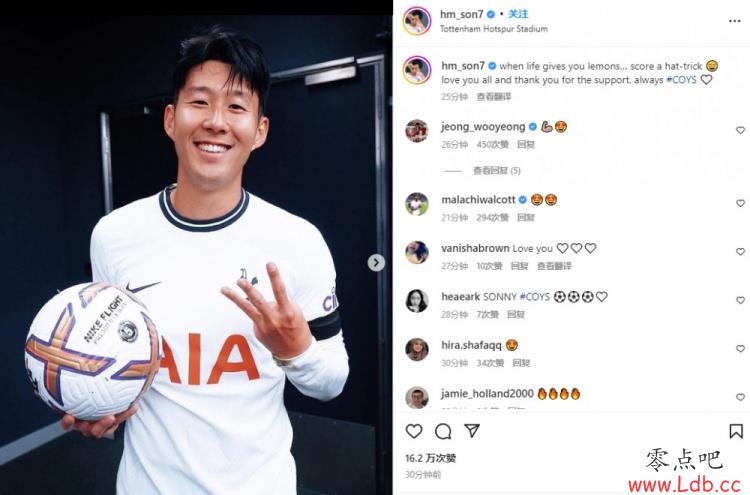Follow hm_son7 via the blue 关注 link
Image resolution: width=750 pixels, height=495 pixels.
pos(518,14)
